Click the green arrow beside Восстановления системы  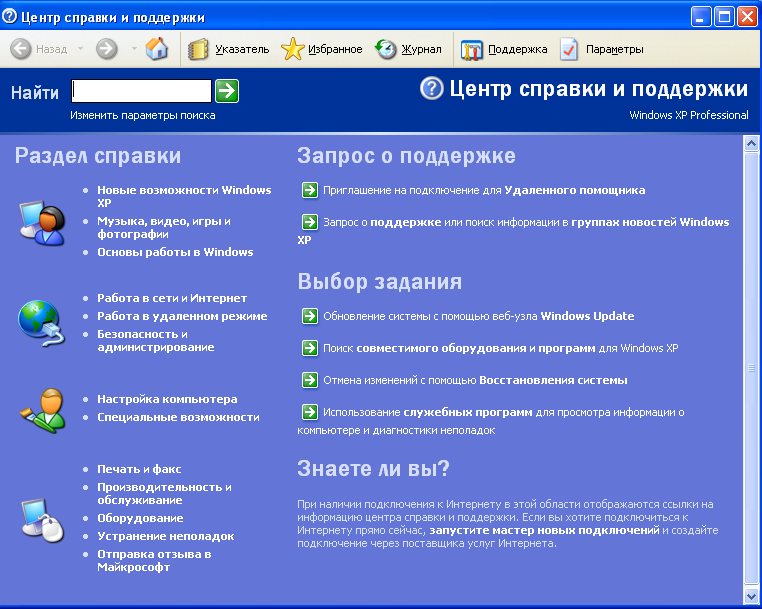tap(310, 380)
